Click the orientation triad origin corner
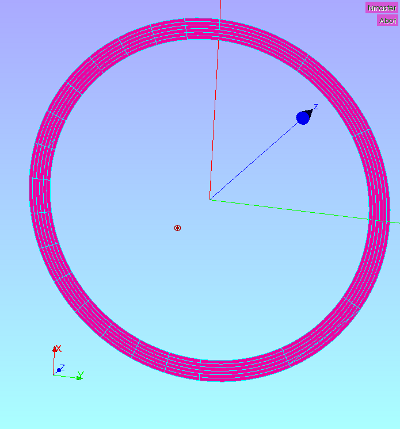Screen dimensions: 400x429 click(53, 375)
